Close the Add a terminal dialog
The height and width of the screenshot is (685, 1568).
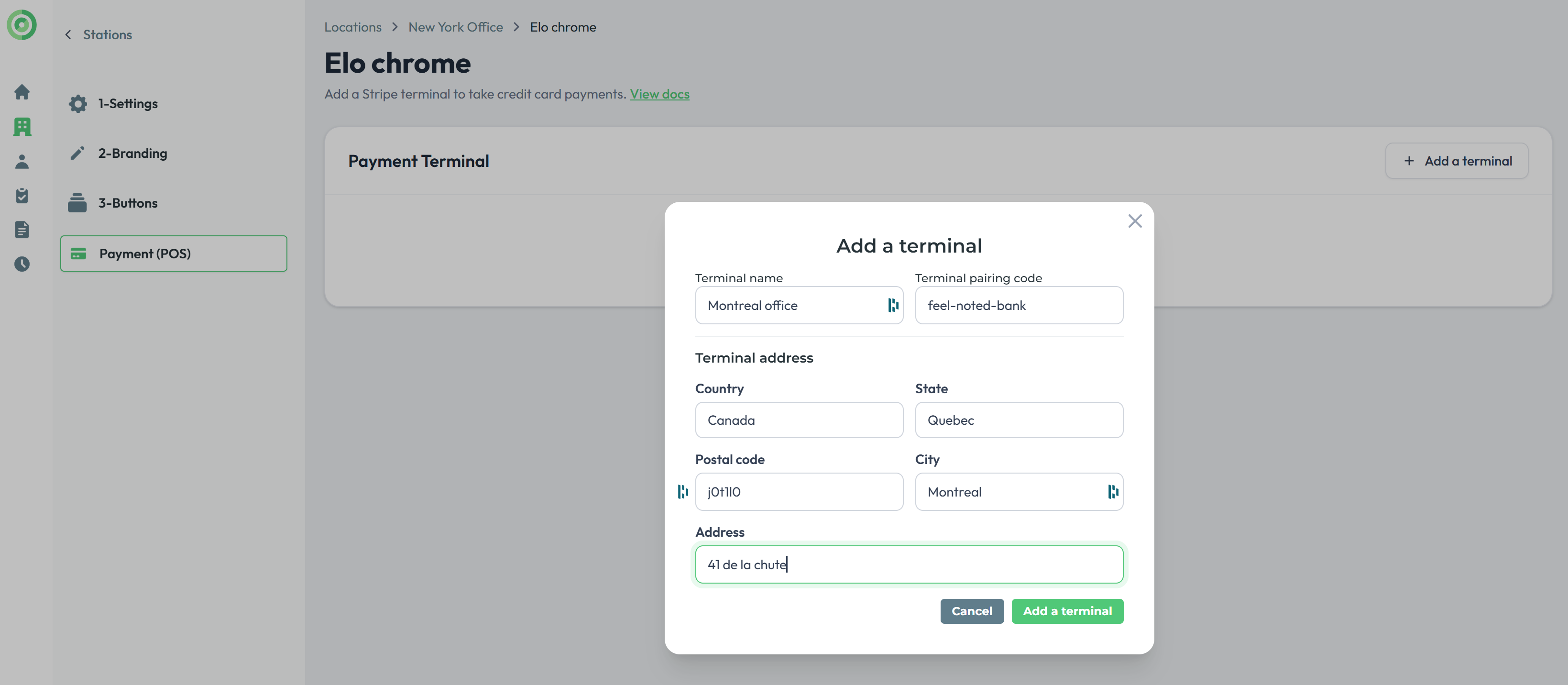coord(1135,221)
